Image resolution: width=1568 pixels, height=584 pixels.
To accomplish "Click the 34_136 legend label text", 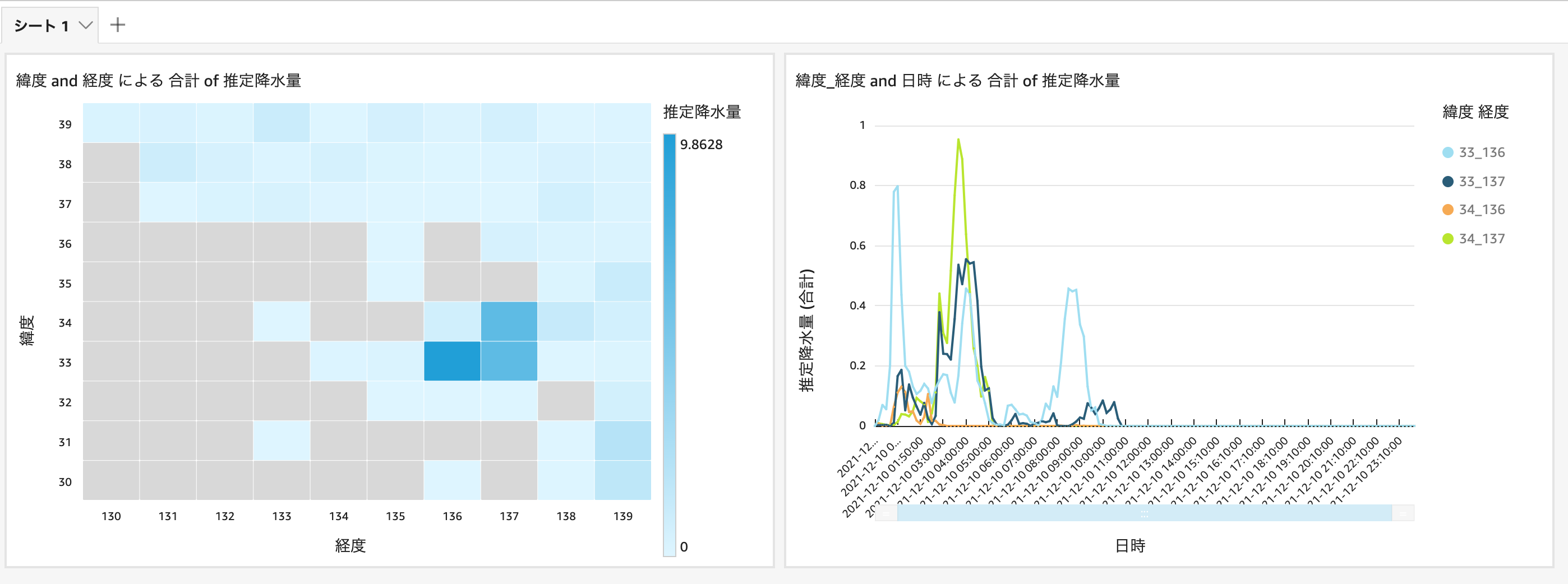I will 1482,210.
